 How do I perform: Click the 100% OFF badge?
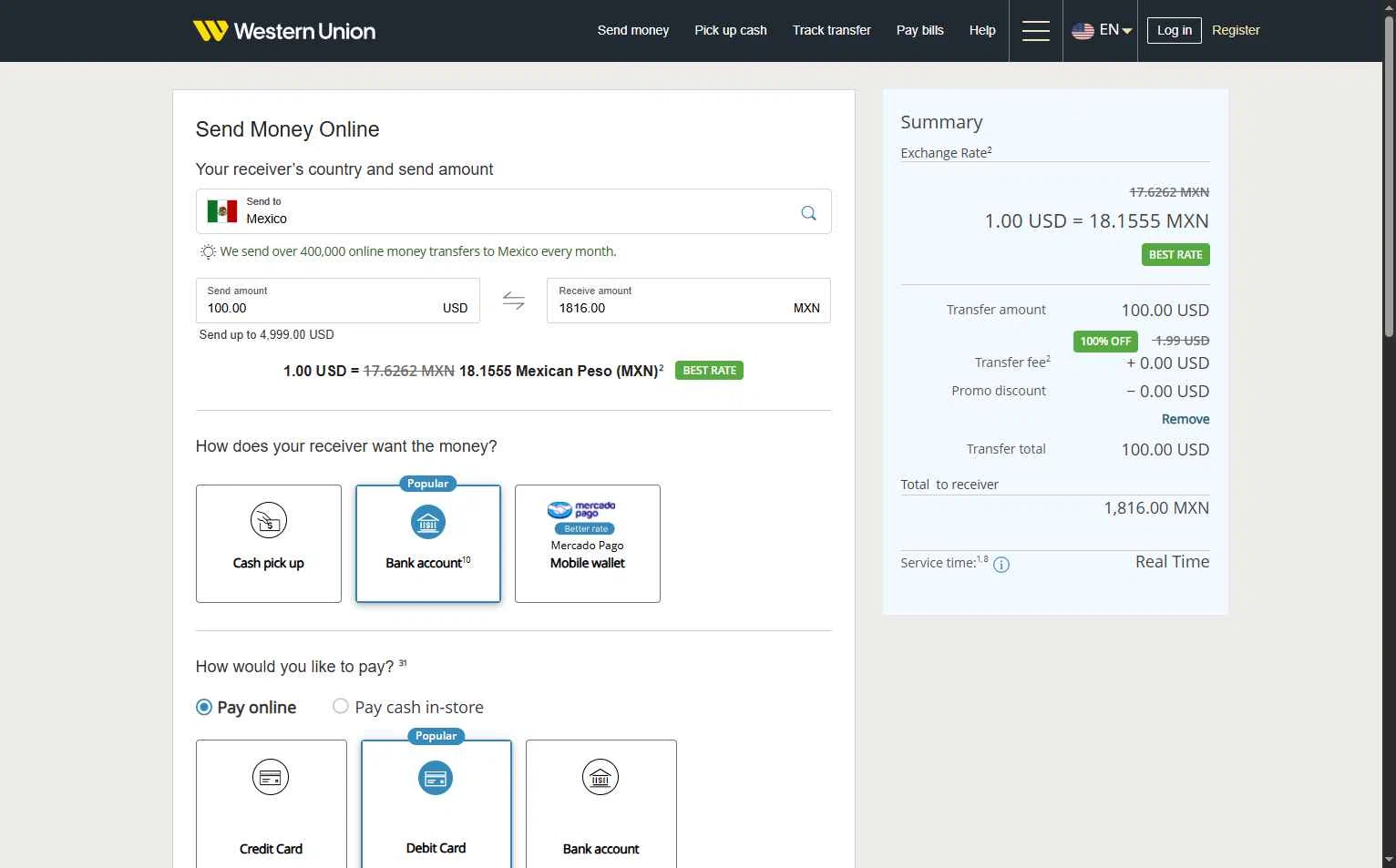(x=1105, y=342)
